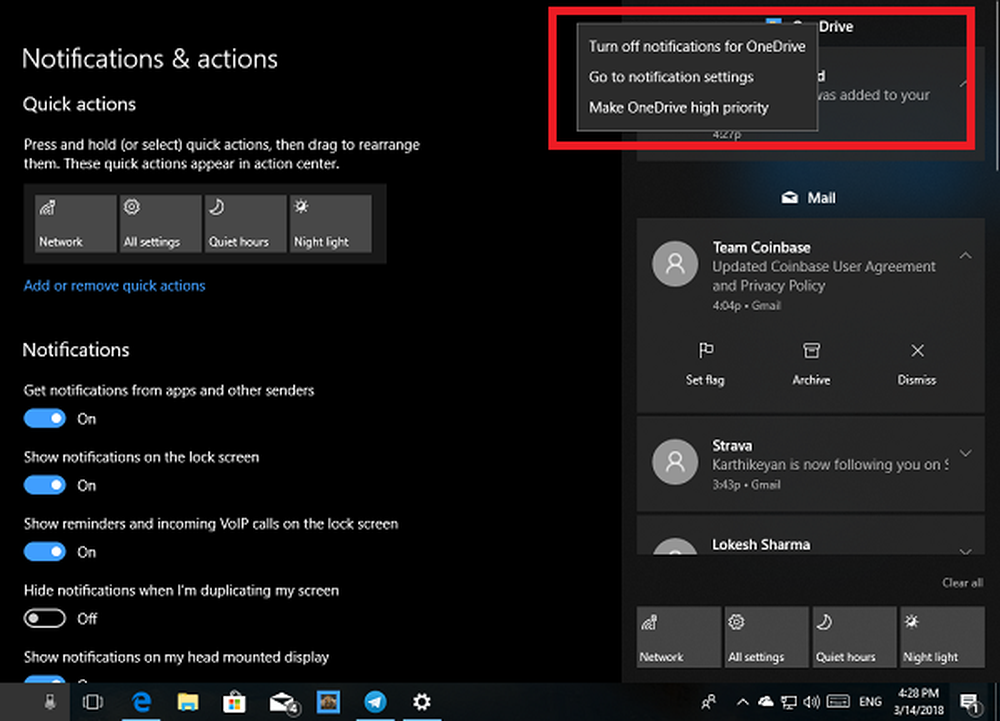Launch Microsoft Edge from the taskbar
Viewport: 1000px width, 721px height.
(140, 702)
